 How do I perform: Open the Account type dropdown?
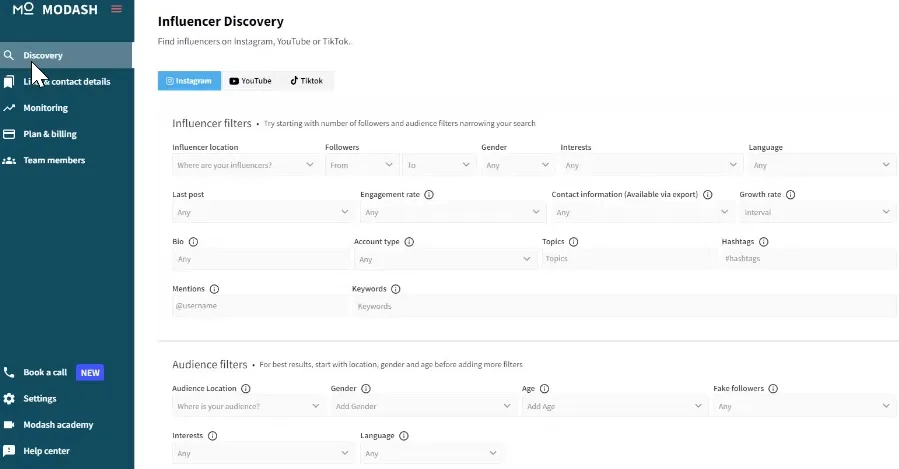coord(445,259)
